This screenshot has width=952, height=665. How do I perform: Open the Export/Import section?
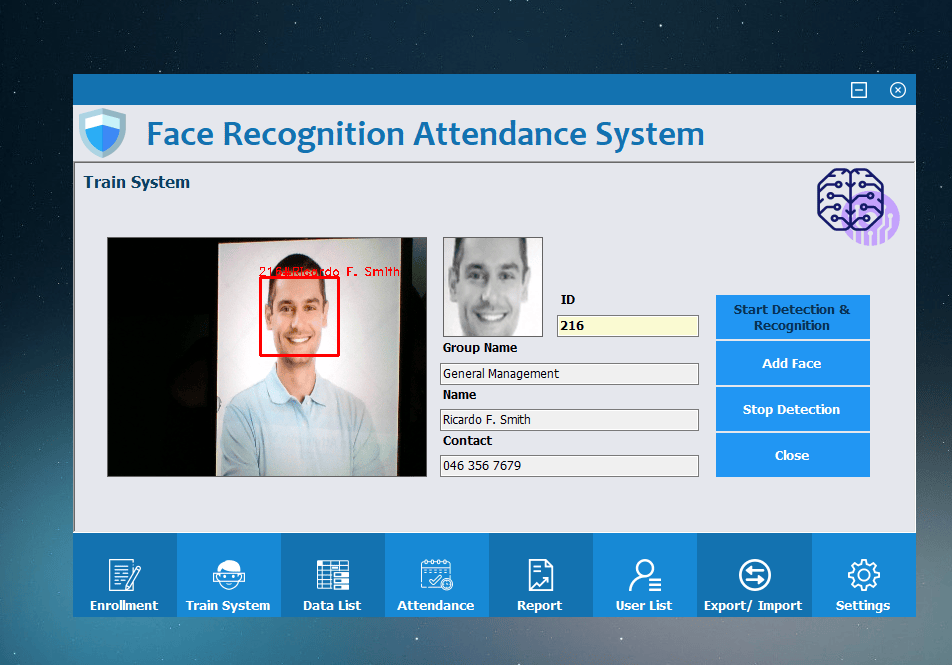pyautogui.click(x=753, y=576)
